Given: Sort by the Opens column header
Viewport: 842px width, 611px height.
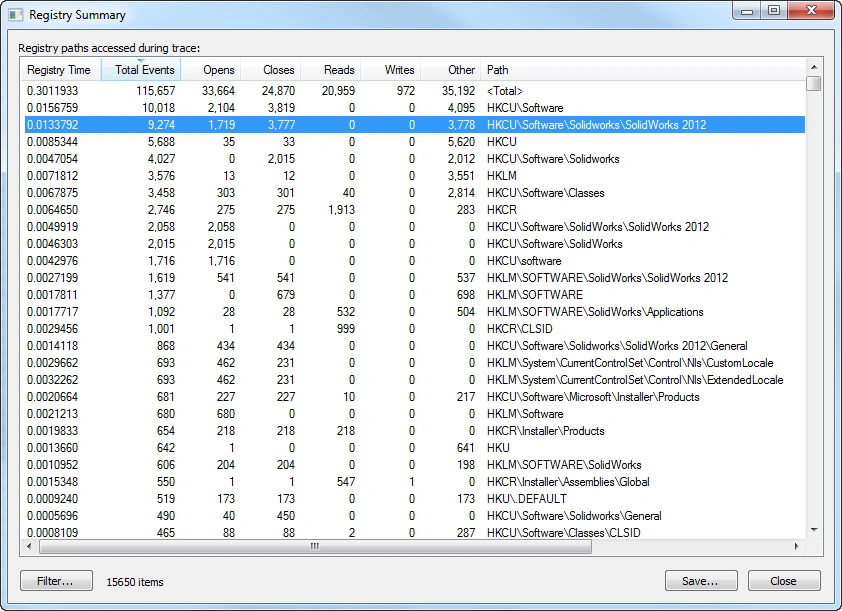Looking at the screenshot, I should tap(211, 70).
